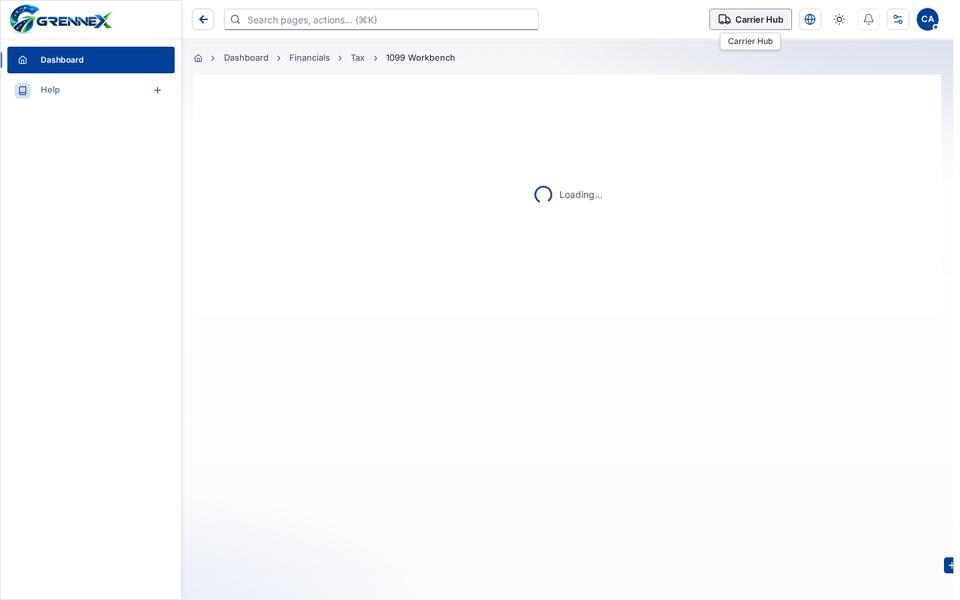Go to Tax in the breadcrumb
960x600 pixels.
coord(357,58)
